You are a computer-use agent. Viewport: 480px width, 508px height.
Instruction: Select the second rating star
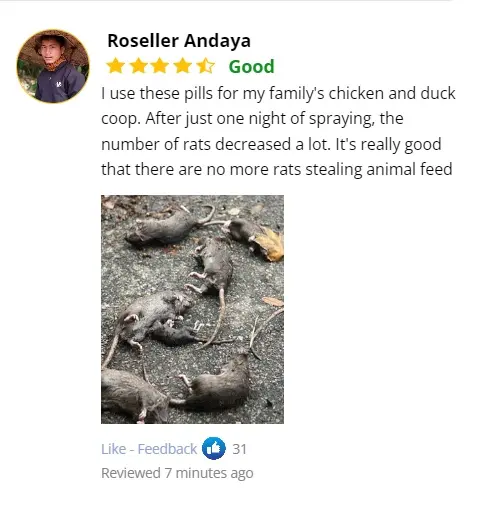coord(138,66)
